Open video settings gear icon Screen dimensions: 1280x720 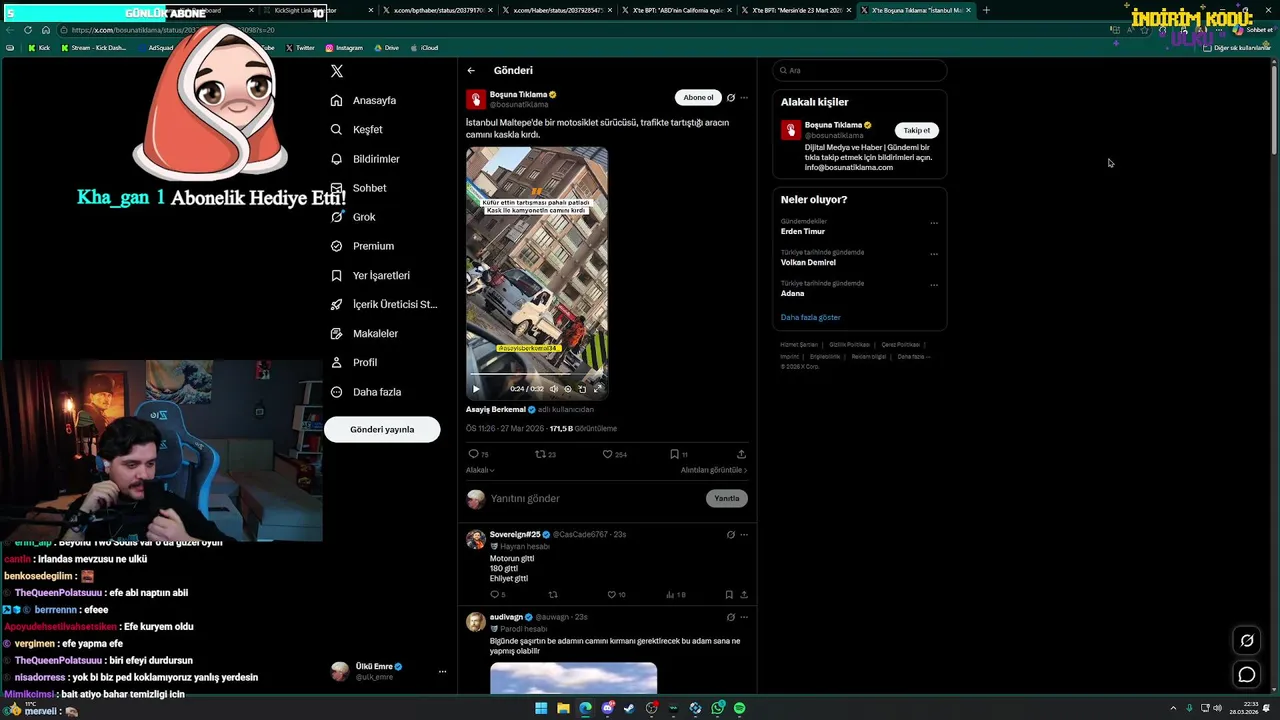pyautogui.click(x=568, y=389)
